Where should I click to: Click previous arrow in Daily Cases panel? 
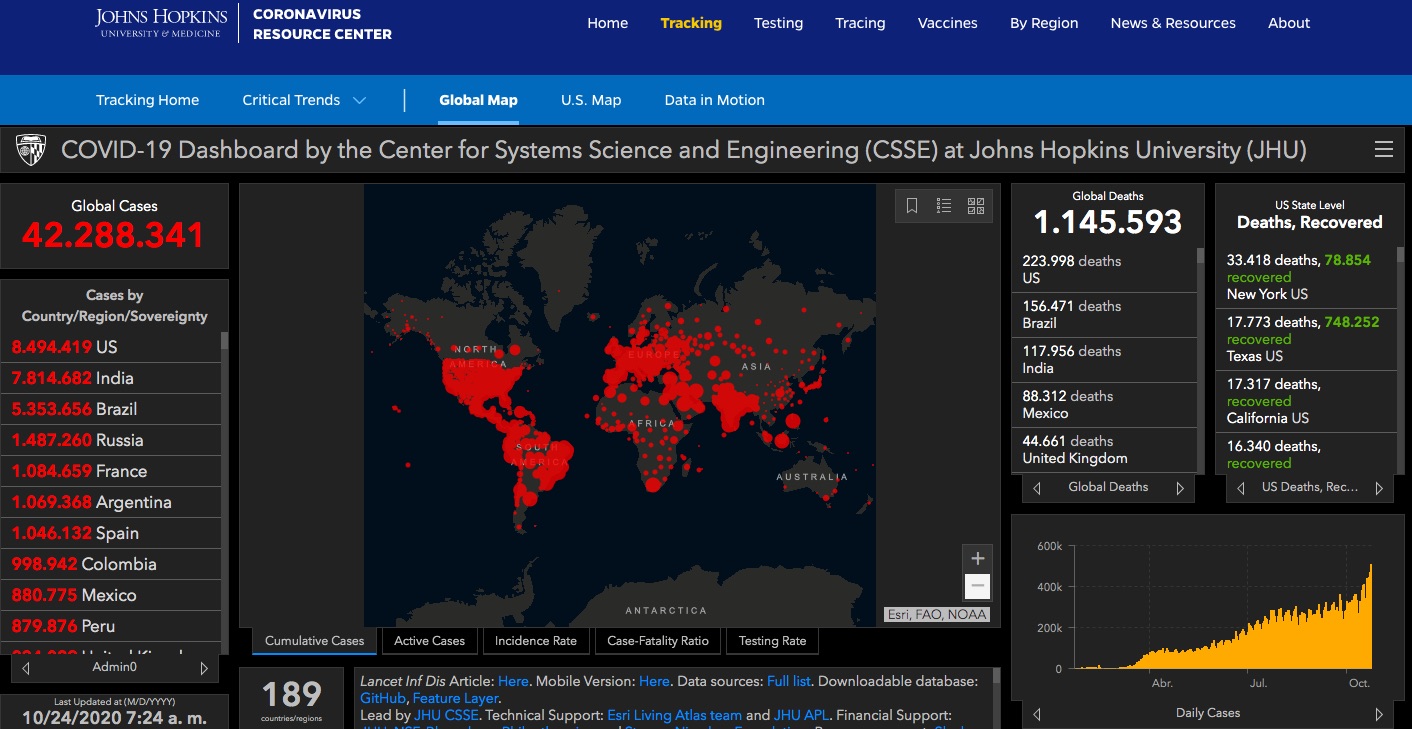pos(1036,714)
